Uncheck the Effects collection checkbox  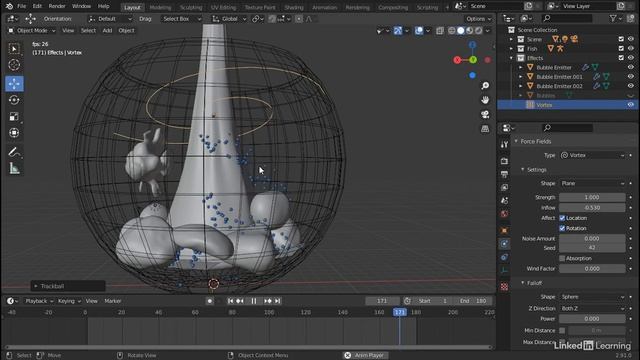pos(621,58)
